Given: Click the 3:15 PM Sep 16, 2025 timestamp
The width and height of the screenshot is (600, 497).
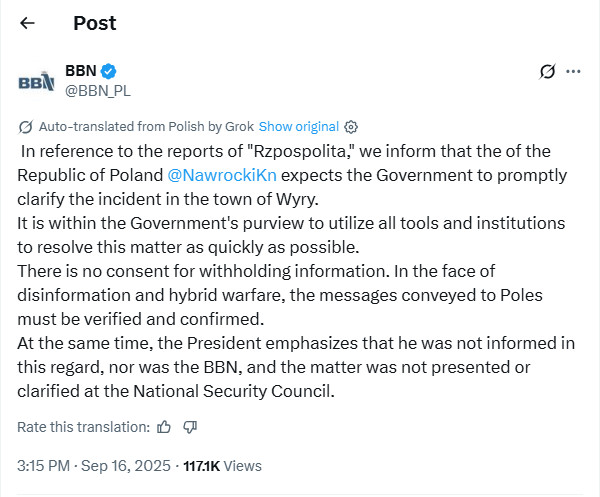Looking at the screenshot, I should [94, 465].
